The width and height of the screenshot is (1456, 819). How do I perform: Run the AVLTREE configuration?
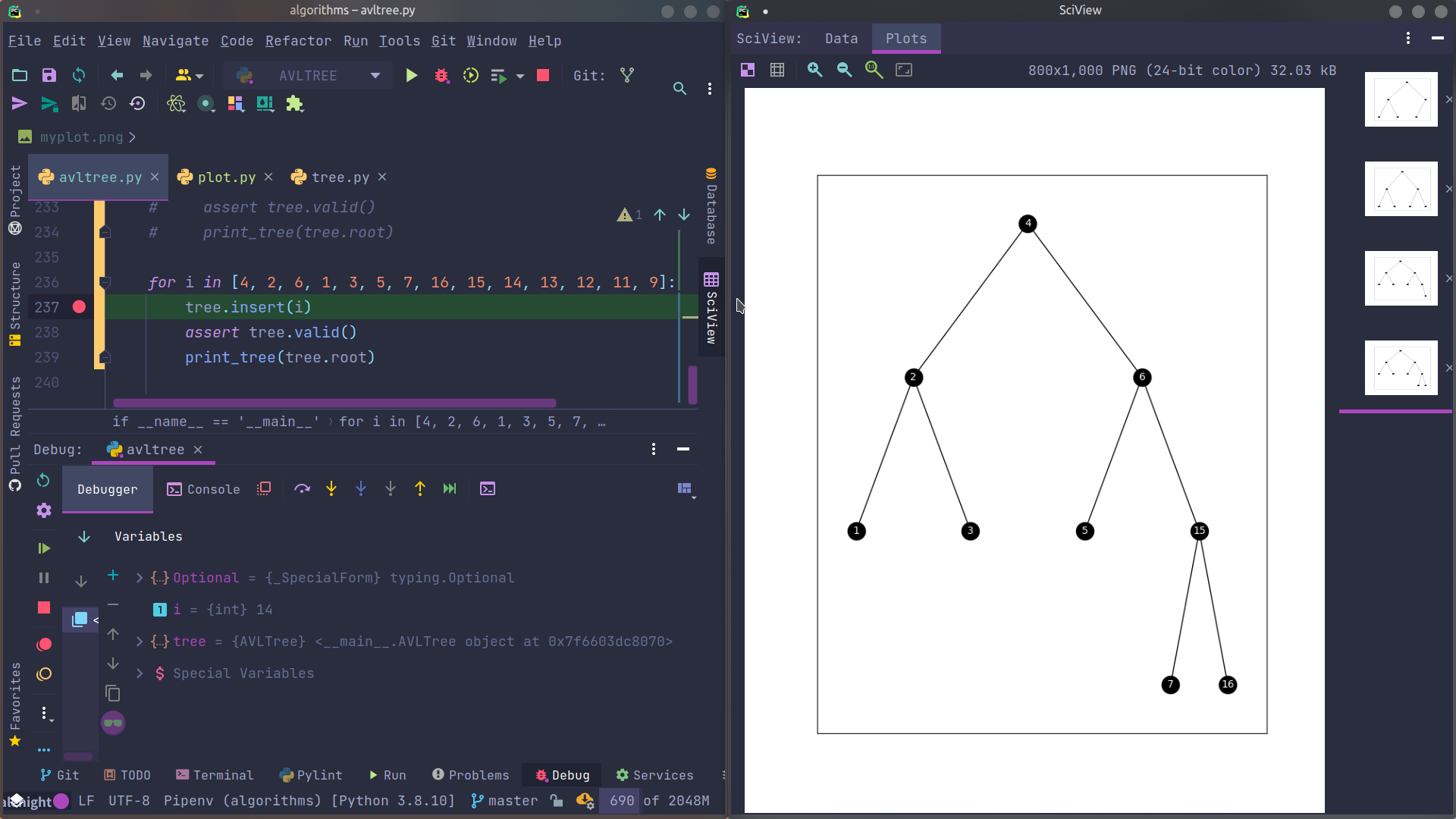(411, 75)
